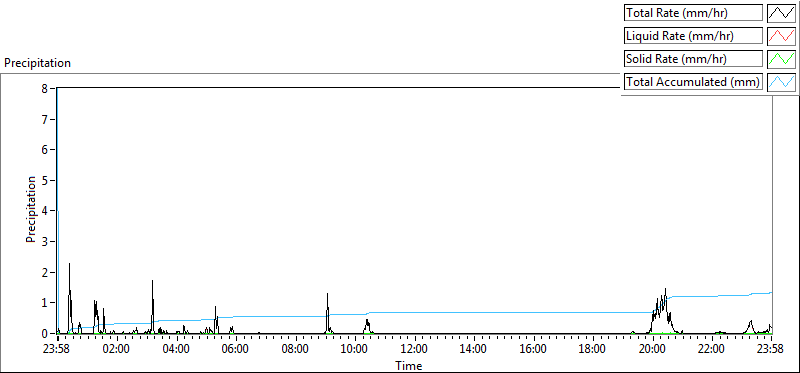Select the Liquid Rate (mm/hr) legend label
This screenshot has height=373, width=800.
point(693,36)
